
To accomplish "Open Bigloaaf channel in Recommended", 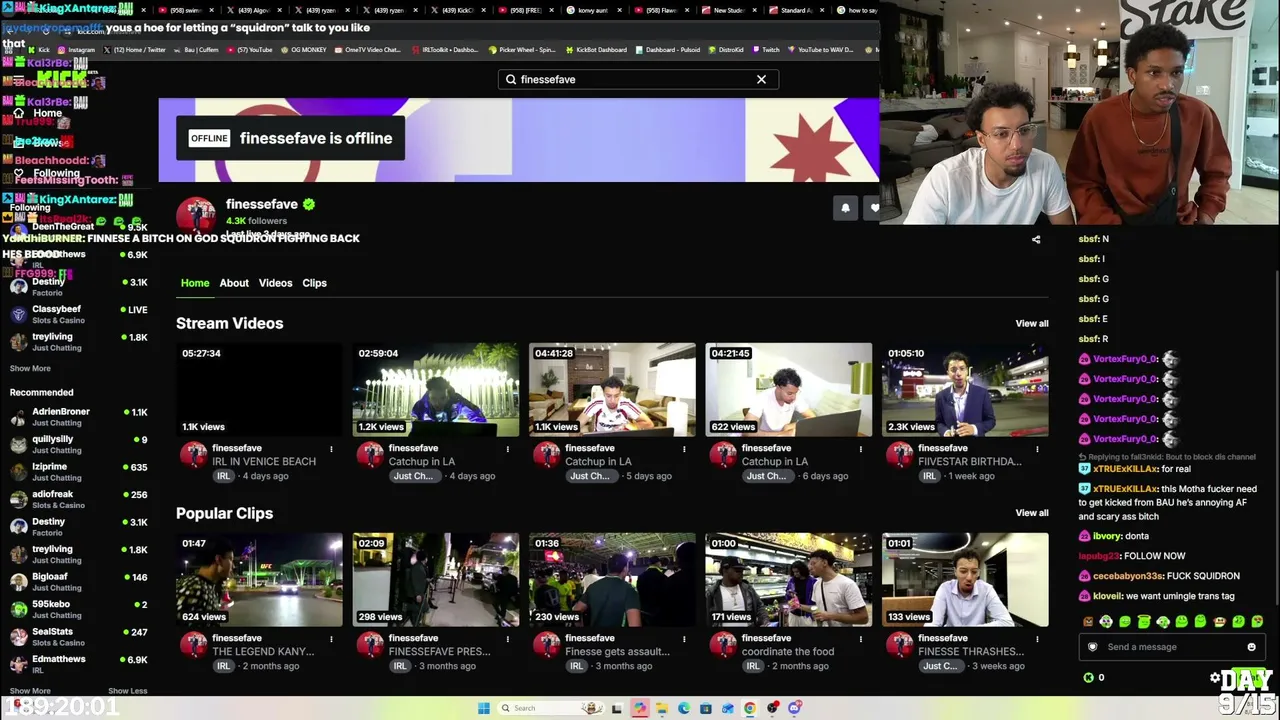I will pos(78,582).
